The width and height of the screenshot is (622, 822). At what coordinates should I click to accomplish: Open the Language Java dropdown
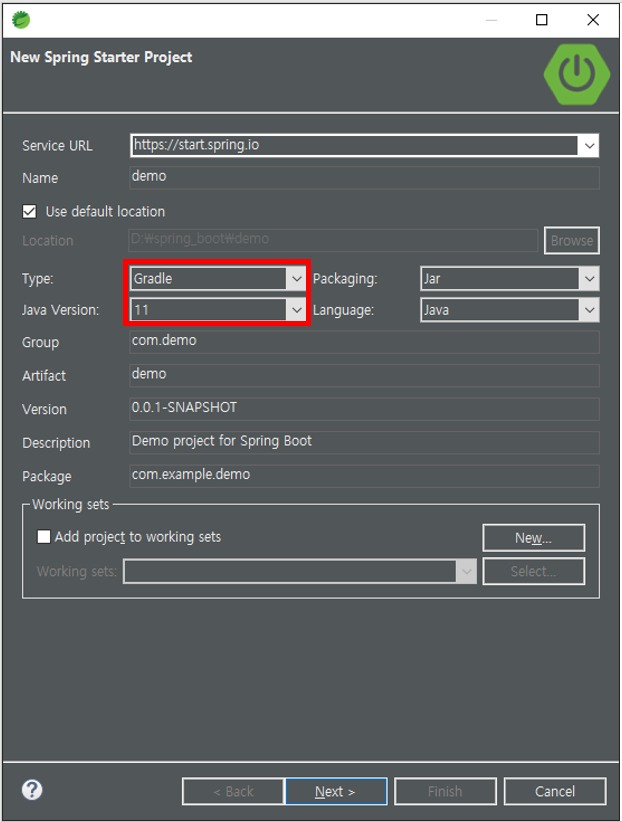pos(510,310)
